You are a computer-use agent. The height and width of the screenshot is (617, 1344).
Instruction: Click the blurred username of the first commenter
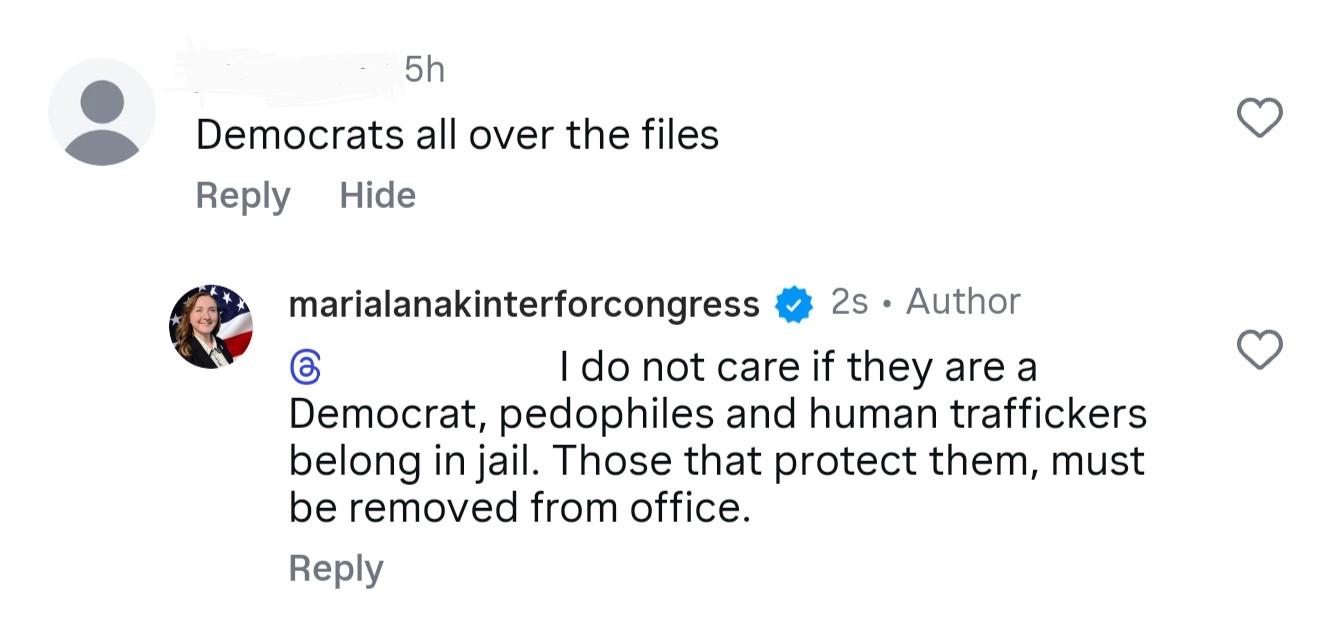point(290,70)
